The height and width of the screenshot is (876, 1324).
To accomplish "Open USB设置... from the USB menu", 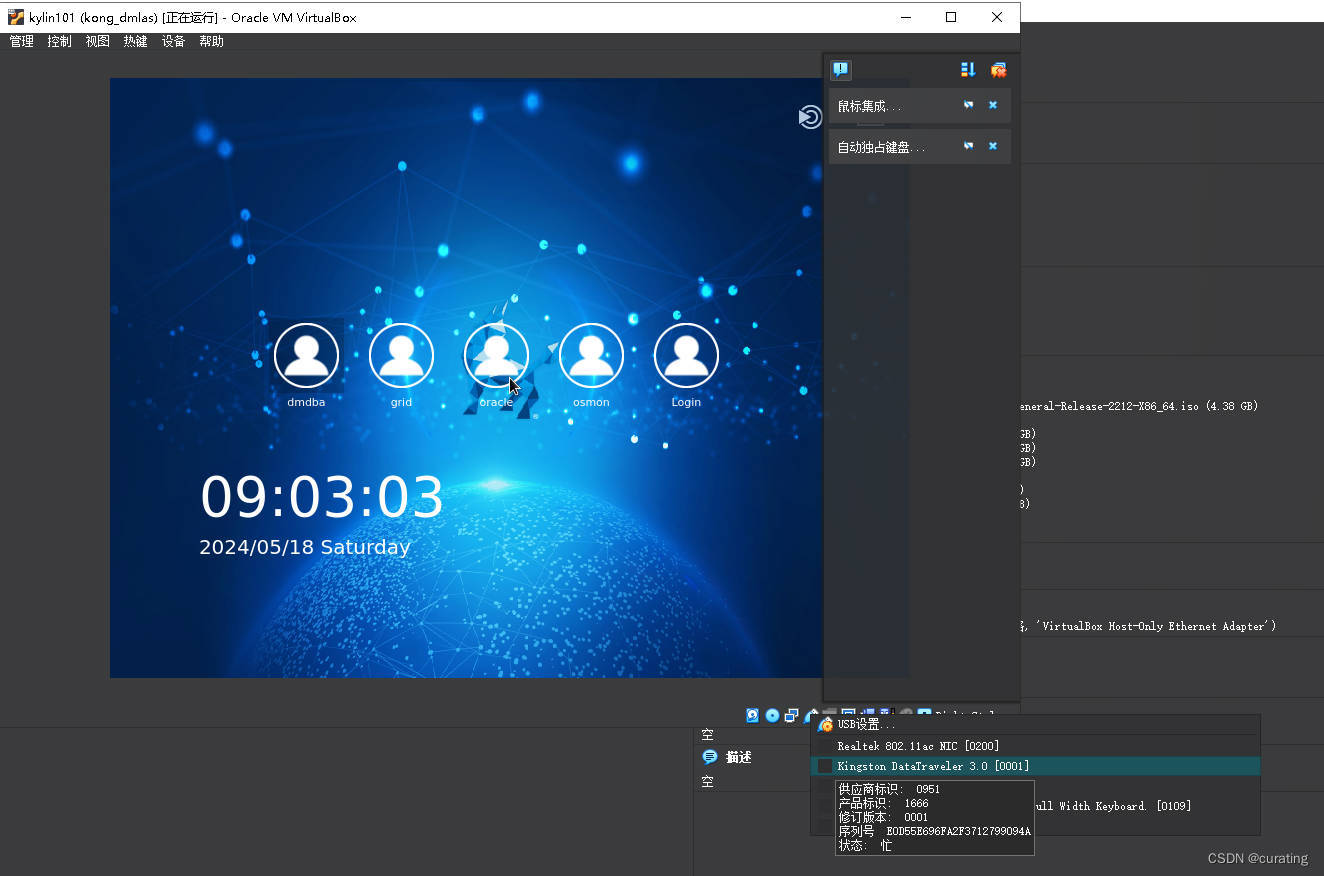I will pyautogui.click(x=1035, y=725).
